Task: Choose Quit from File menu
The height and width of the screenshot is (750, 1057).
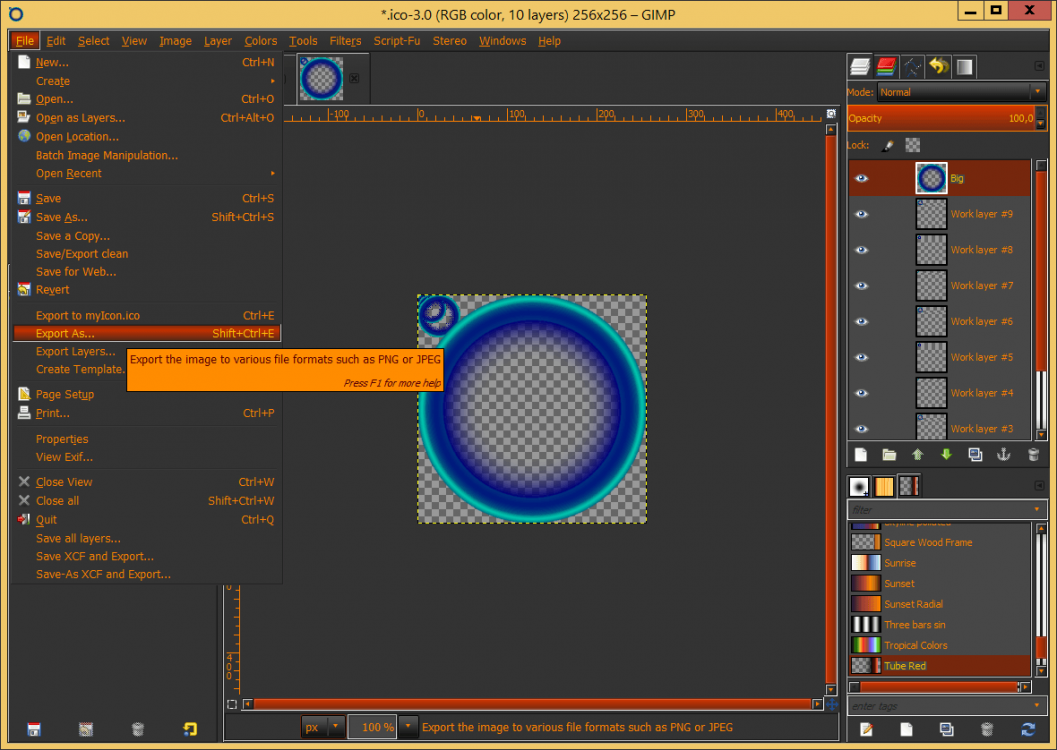Action: [146, 520]
